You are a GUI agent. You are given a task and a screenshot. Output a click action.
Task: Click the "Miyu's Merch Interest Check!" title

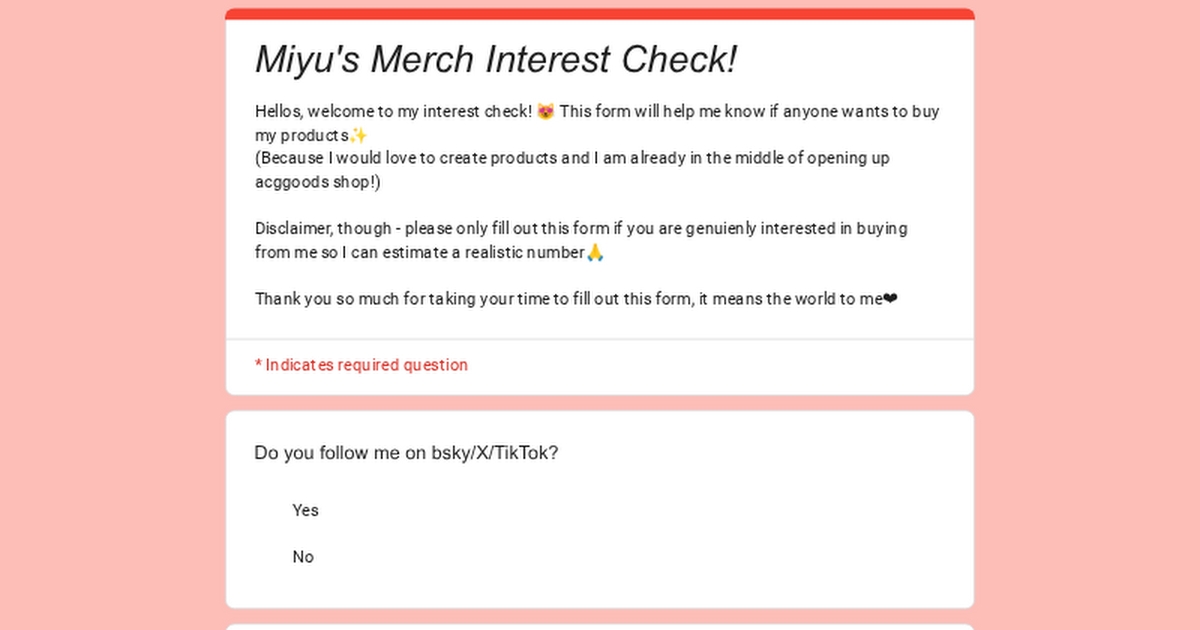click(x=496, y=59)
